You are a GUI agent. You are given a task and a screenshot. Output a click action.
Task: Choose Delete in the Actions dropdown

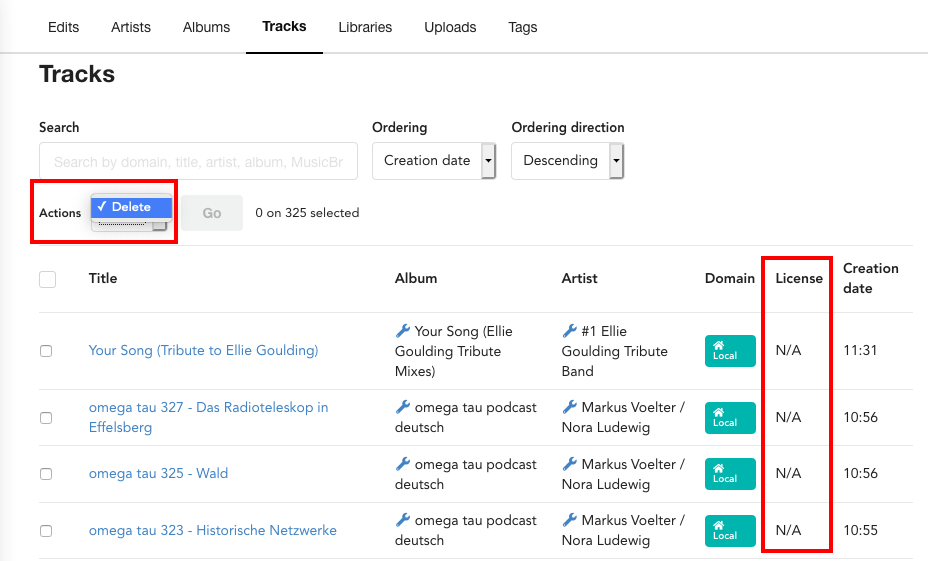click(x=131, y=207)
